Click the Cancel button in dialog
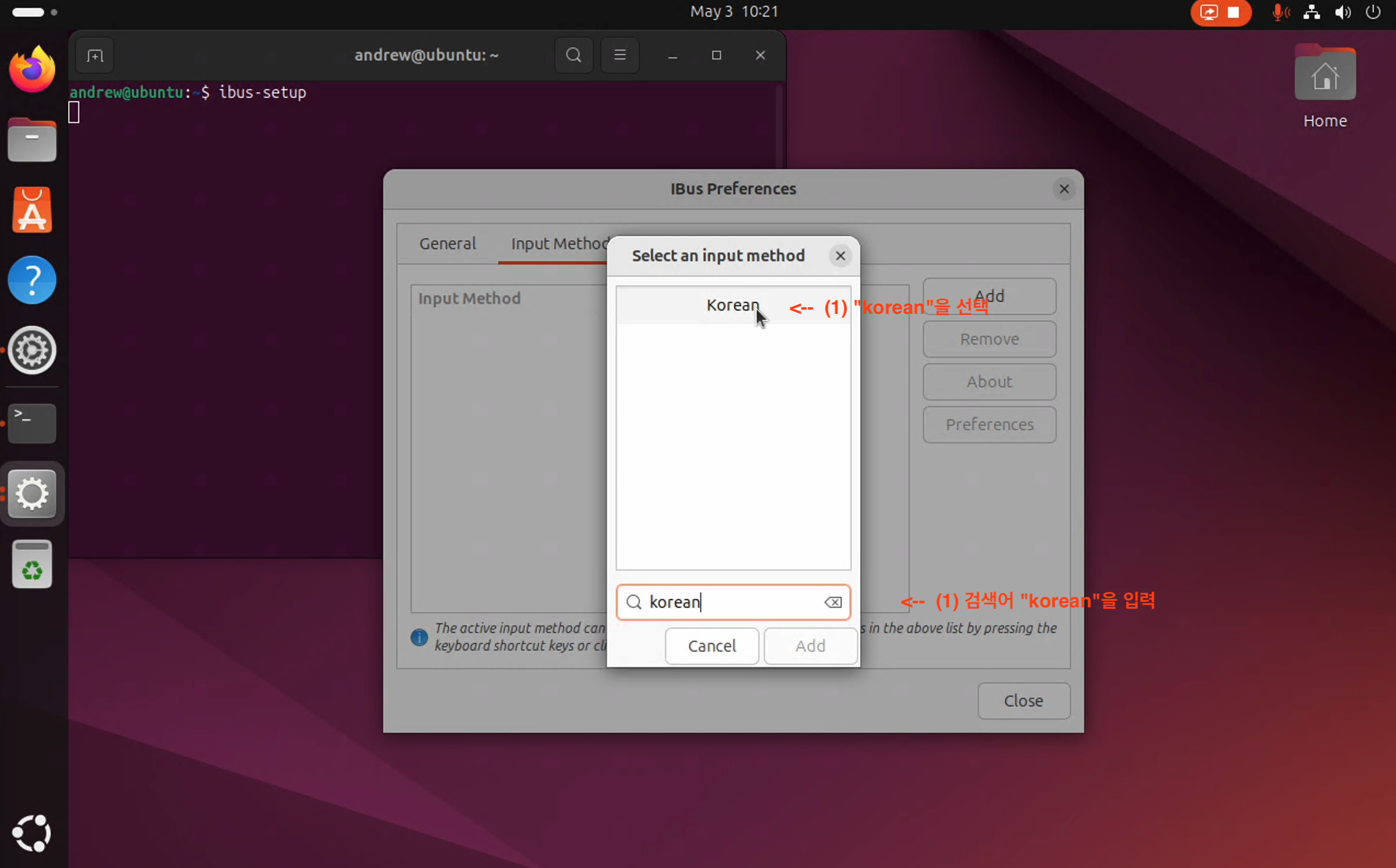 (x=712, y=646)
